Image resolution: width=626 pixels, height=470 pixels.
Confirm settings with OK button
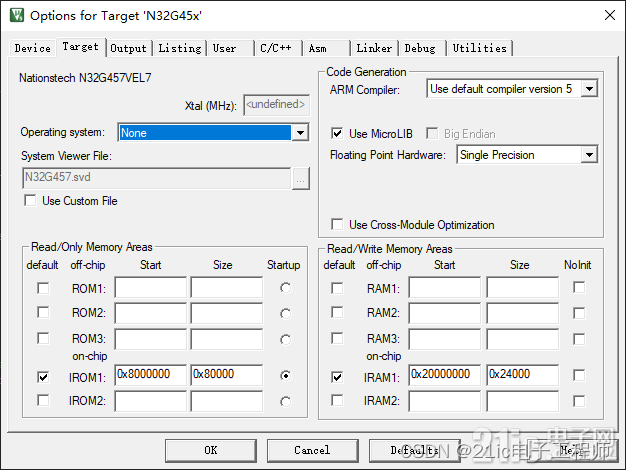coord(211,450)
